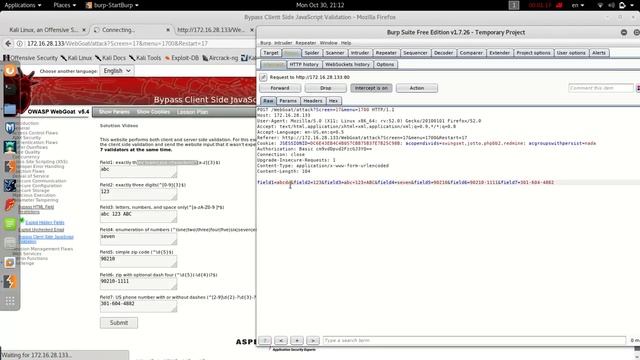The height and width of the screenshot is (360, 640).
Task: Open the language dropdown set to English
Action: point(117,71)
